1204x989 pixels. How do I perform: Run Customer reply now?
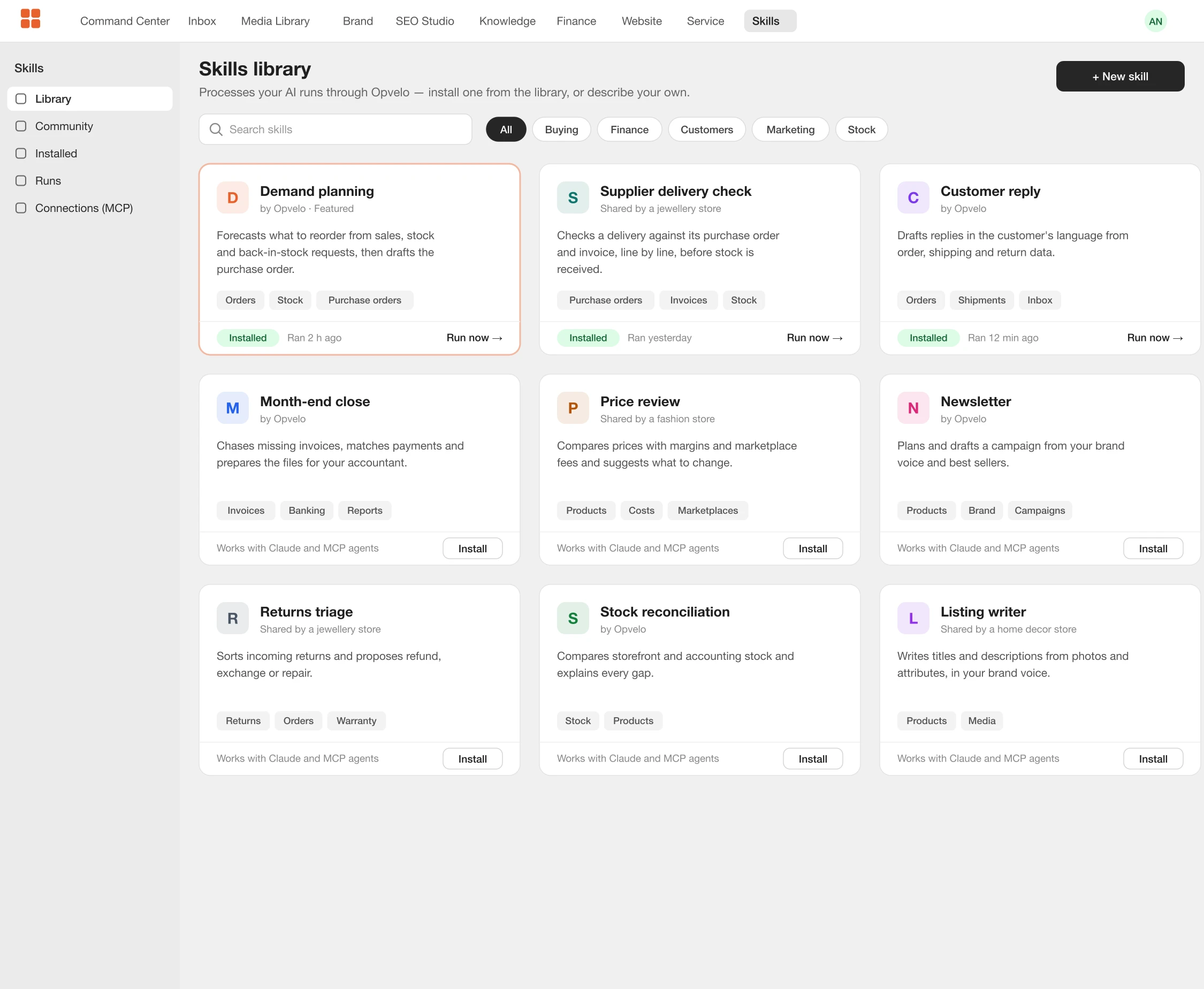coord(1154,338)
